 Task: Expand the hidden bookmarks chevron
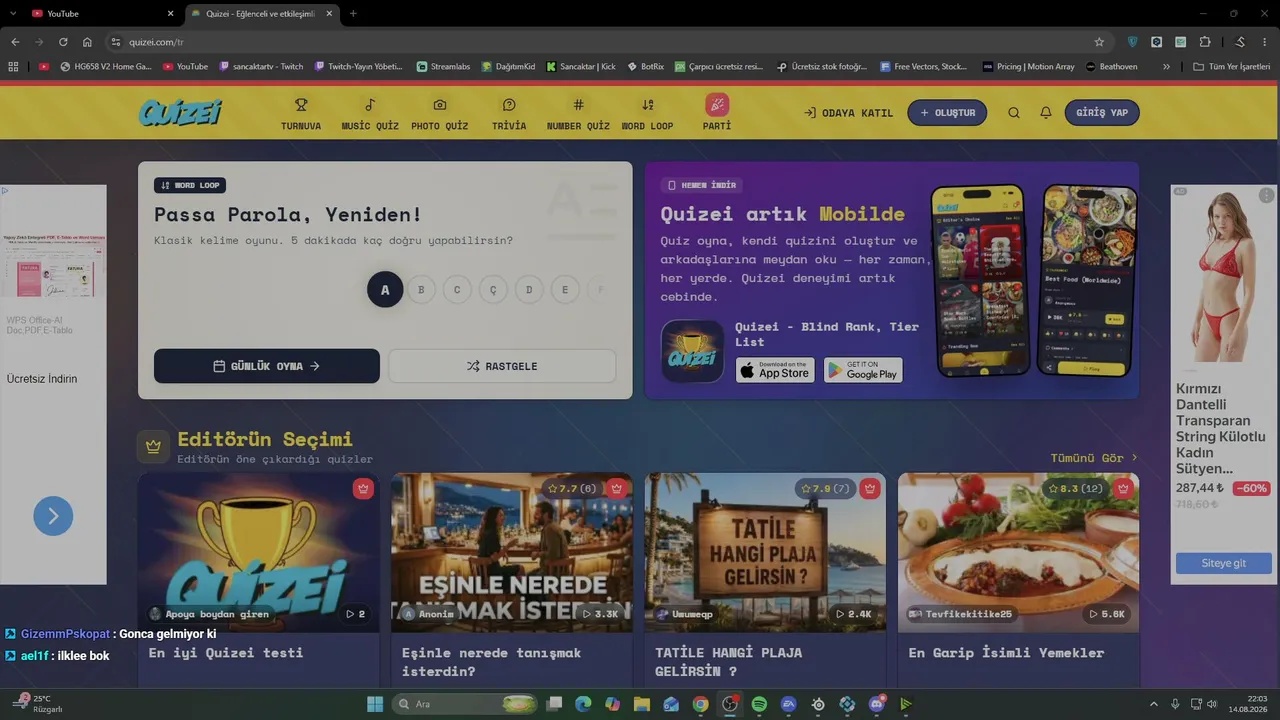(1166, 67)
